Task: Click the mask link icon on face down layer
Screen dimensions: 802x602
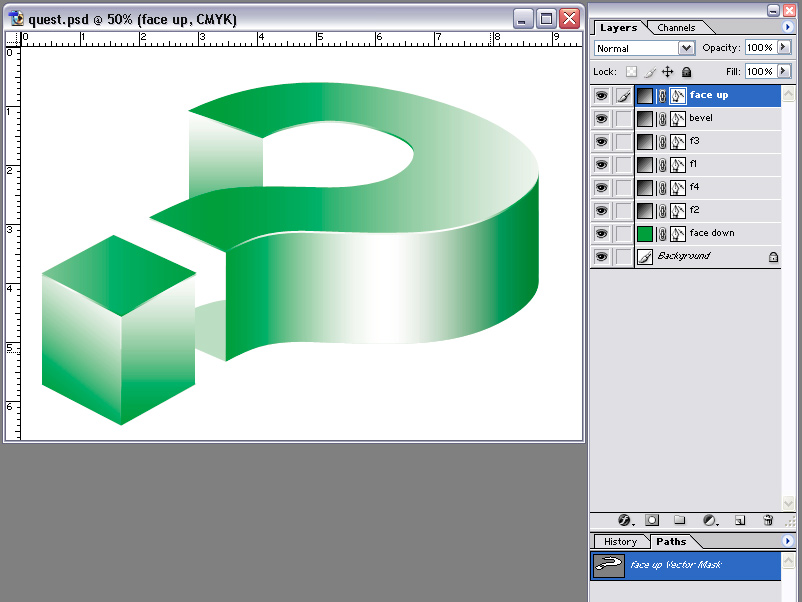Action: 662,234
